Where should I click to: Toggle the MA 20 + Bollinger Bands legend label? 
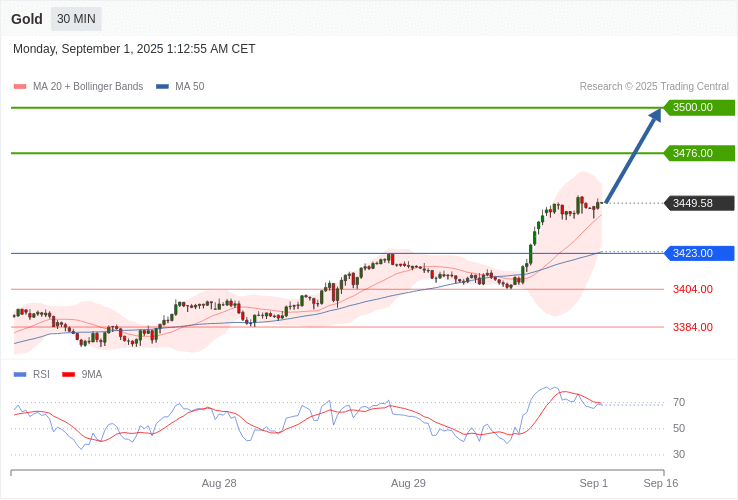point(88,87)
